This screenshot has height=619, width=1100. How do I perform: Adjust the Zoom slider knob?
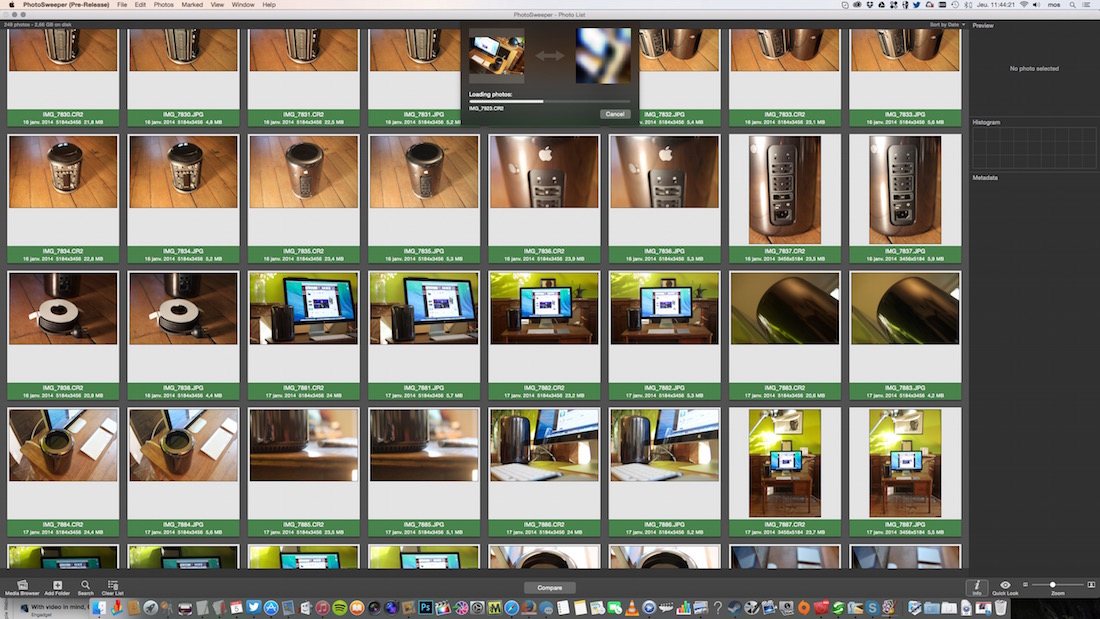(x=1052, y=584)
